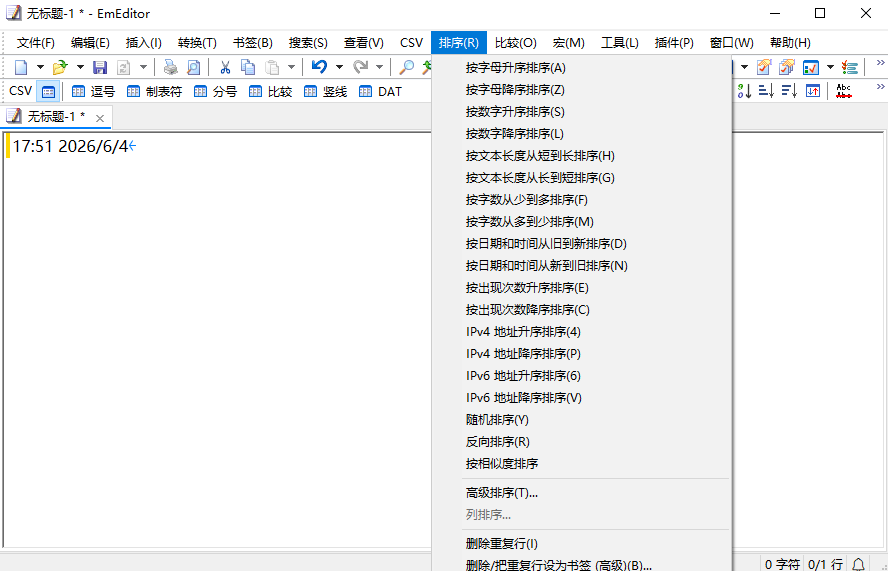Click the sort numbers descending icon
The width and height of the screenshot is (888, 571).
pyautogui.click(x=745, y=91)
